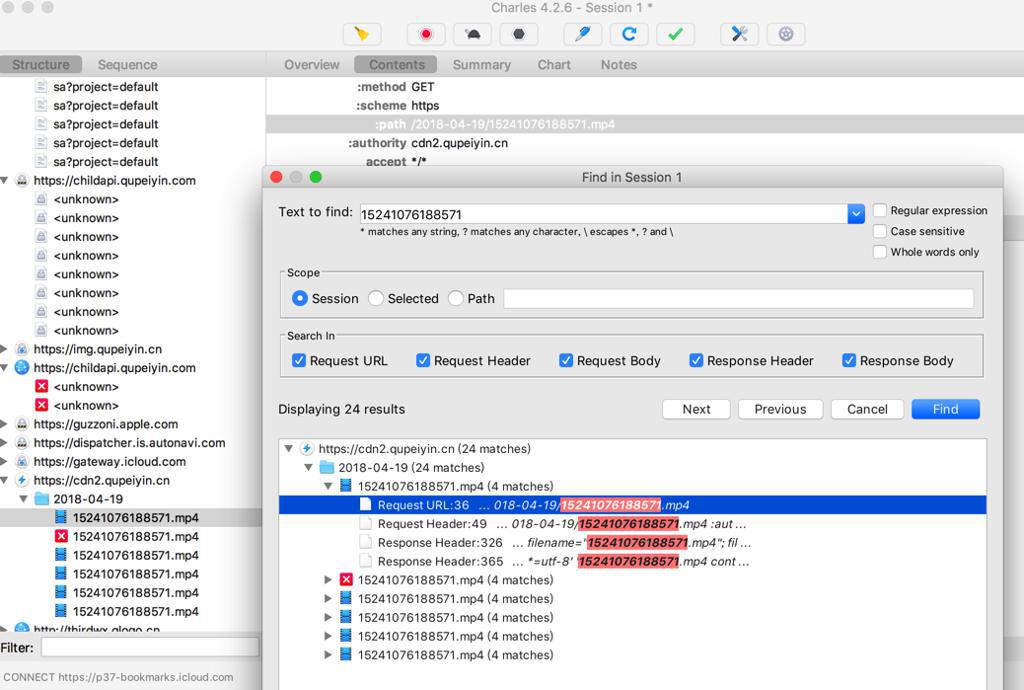Uncheck Request URL in Search In
Viewport: 1024px width, 690px height.
coord(299,360)
